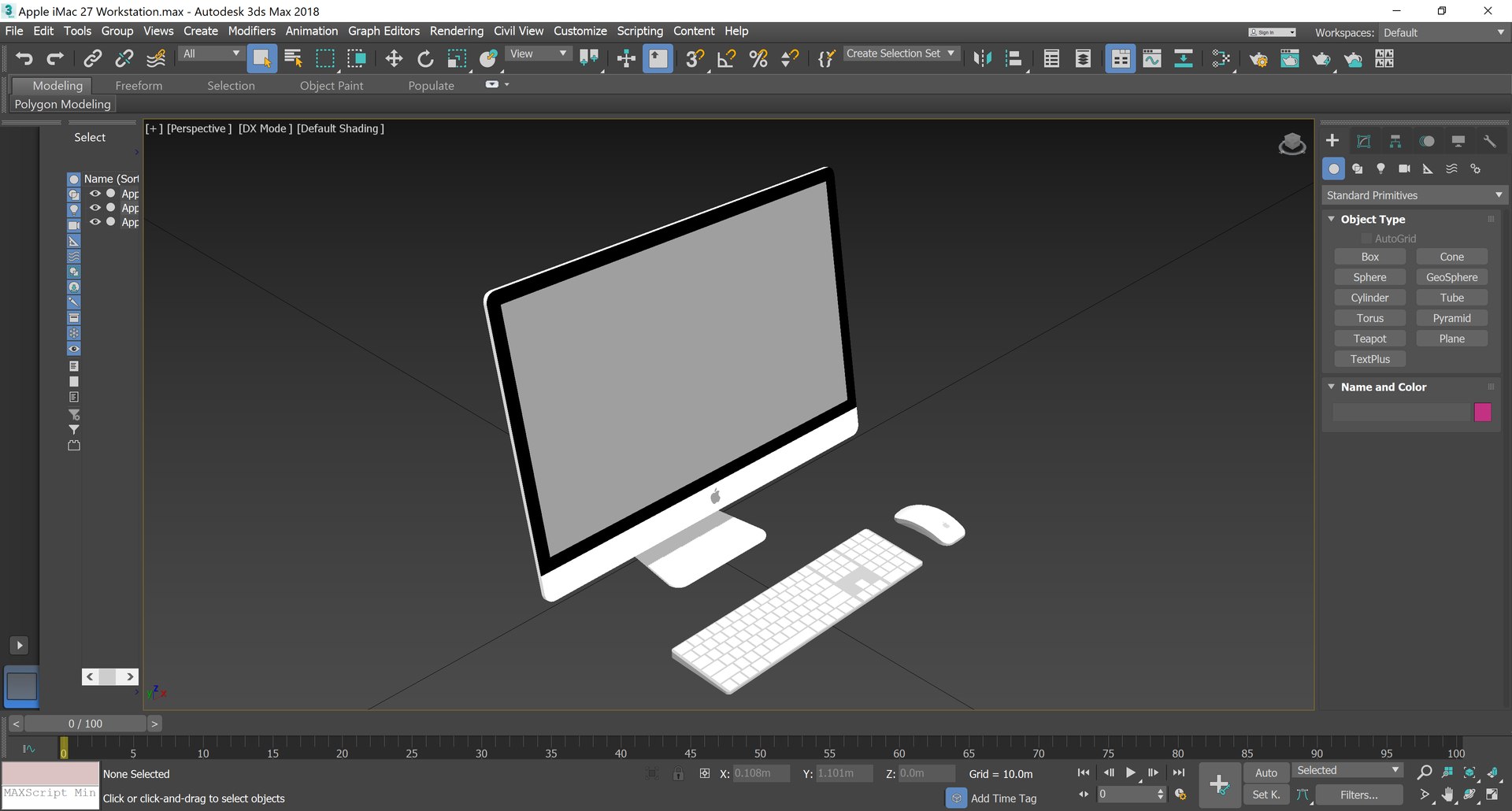Viewport: 1512px width, 811px height.
Task: Open the Modify panel tab icon
Action: coord(1364,141)
